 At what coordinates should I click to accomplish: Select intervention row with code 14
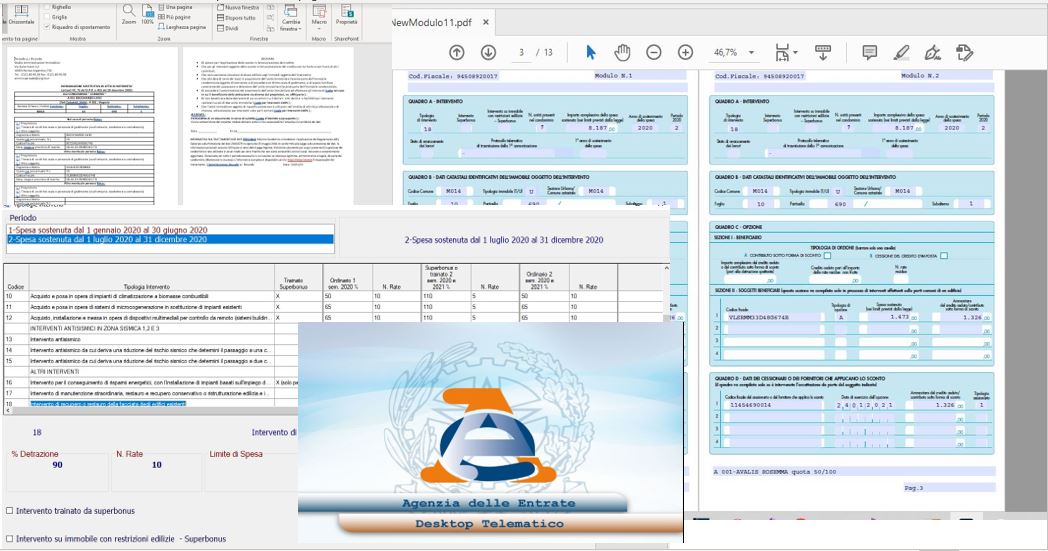(x=150, y=350)
